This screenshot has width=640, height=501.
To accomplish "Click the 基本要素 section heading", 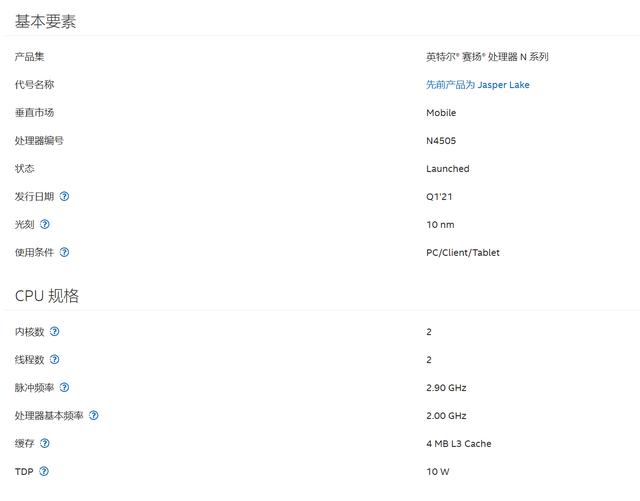I will tap(46, 21).
